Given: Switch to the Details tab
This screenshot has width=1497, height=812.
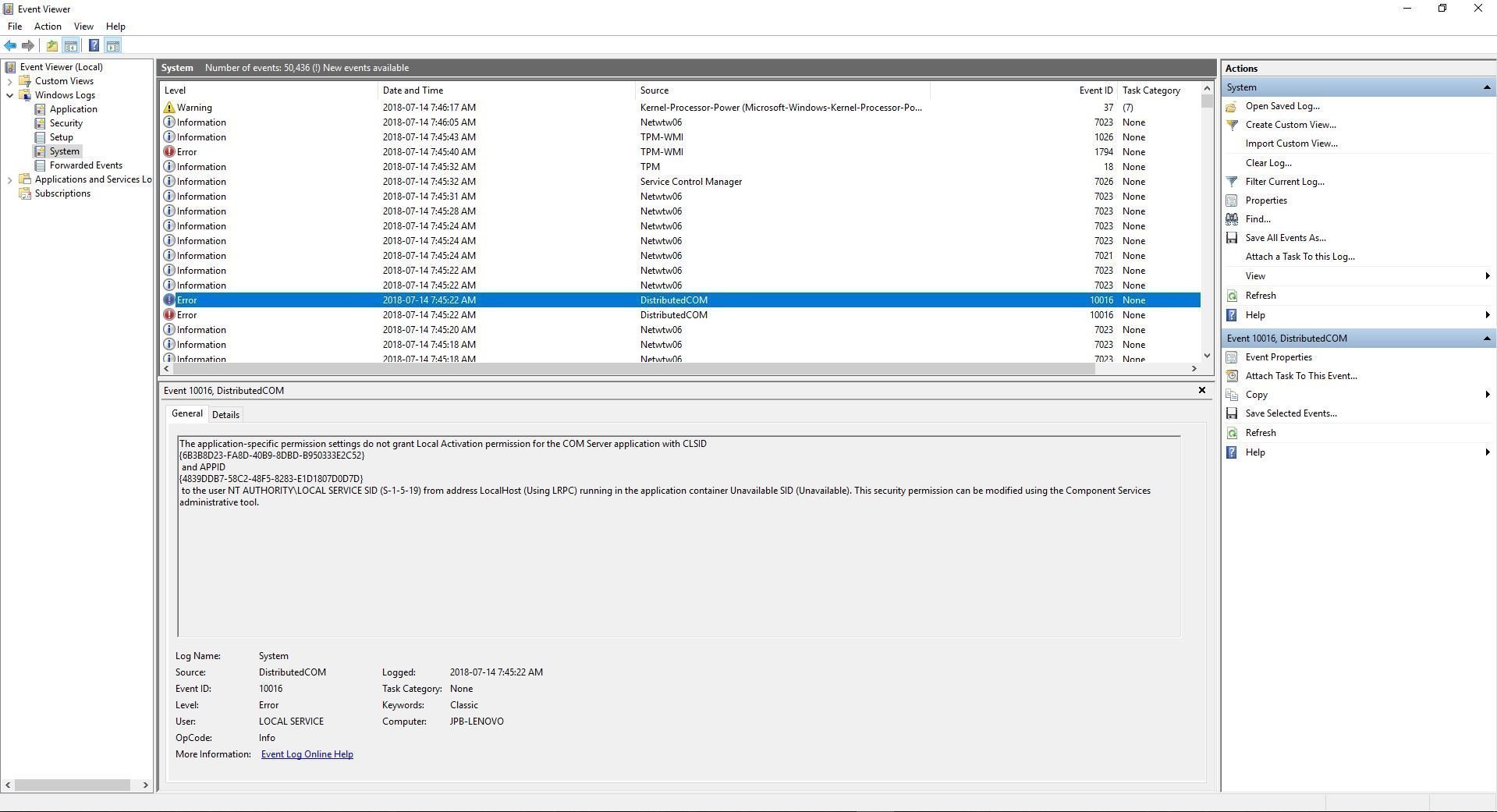Looking at the screenshot, I should point(225,413).
